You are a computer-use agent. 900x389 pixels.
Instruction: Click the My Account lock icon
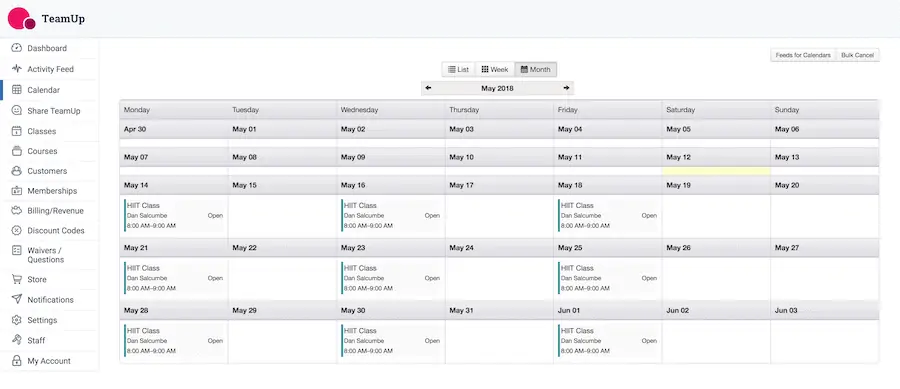click(17, 361)
